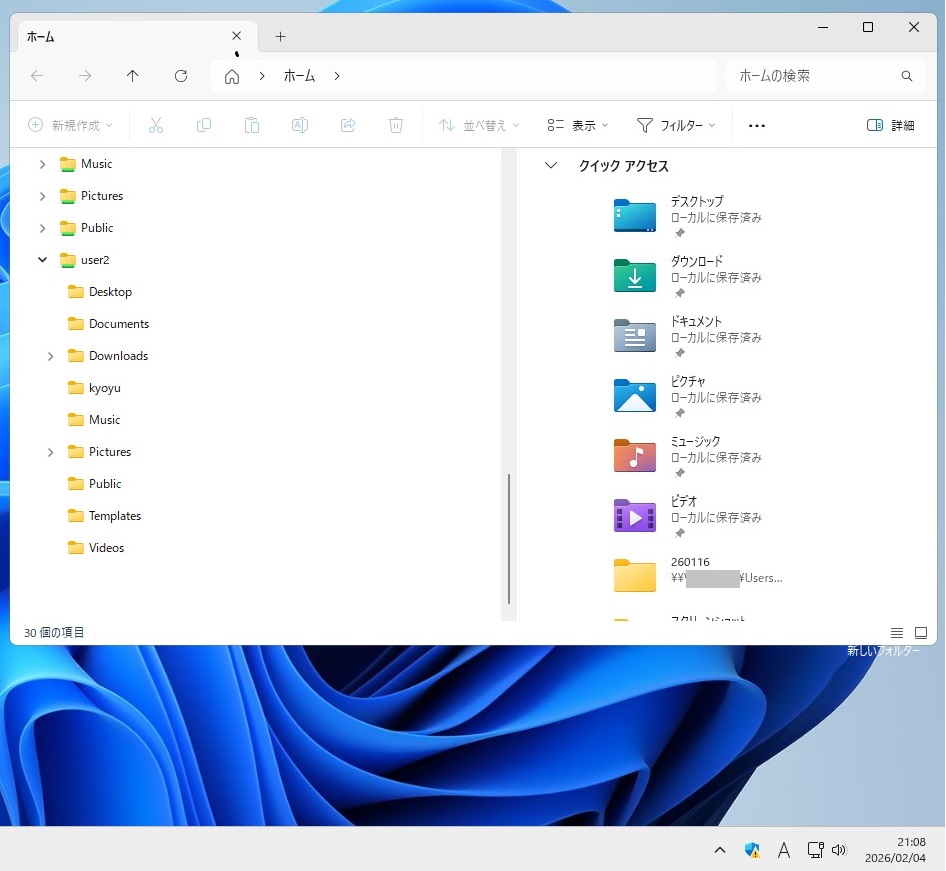Viewport: 946px width, 871px height.
Task: Collapse the クイック アクセス section
Action: tap(550, 166)
